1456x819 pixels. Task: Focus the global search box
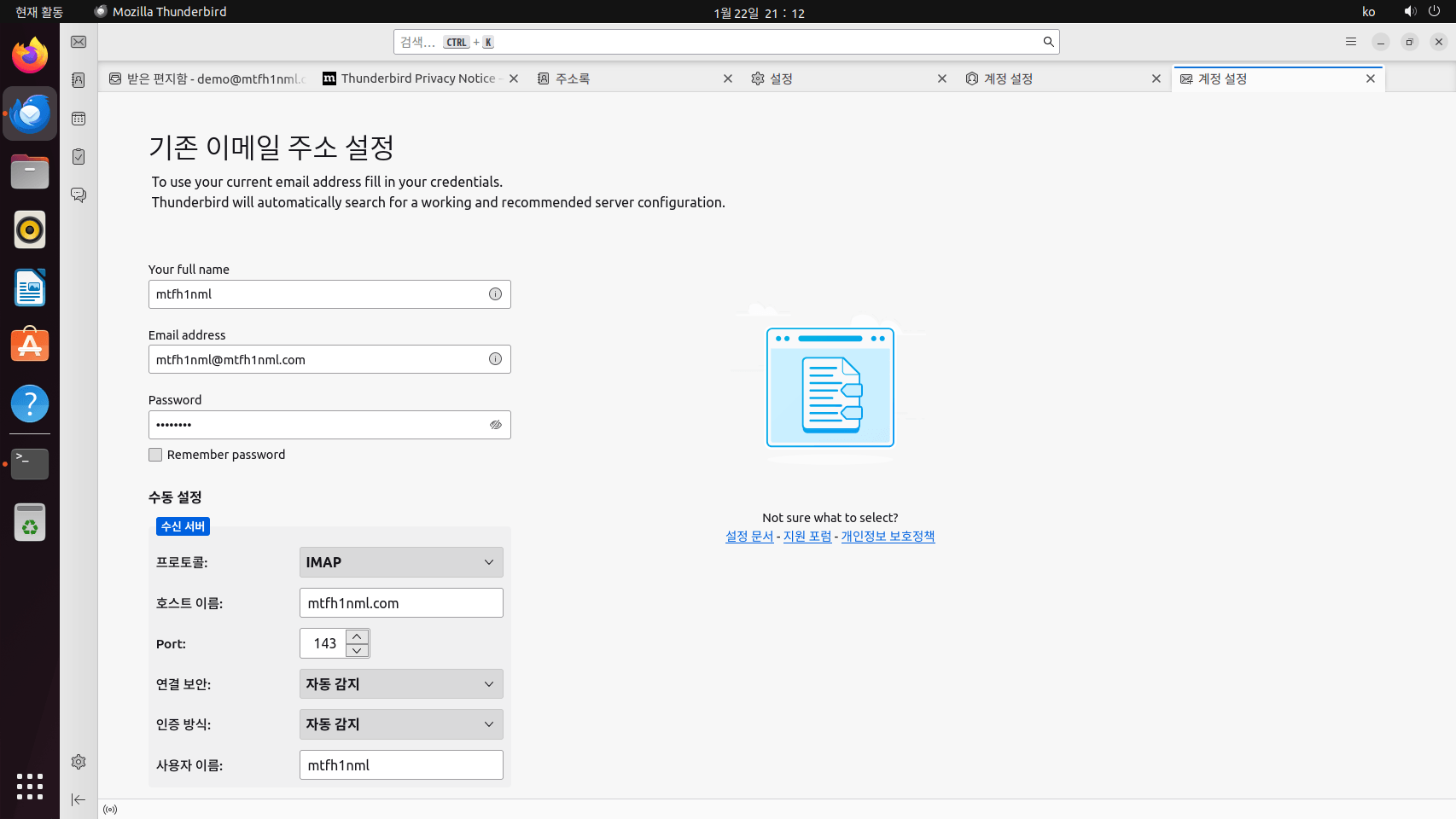click(726, 42)
